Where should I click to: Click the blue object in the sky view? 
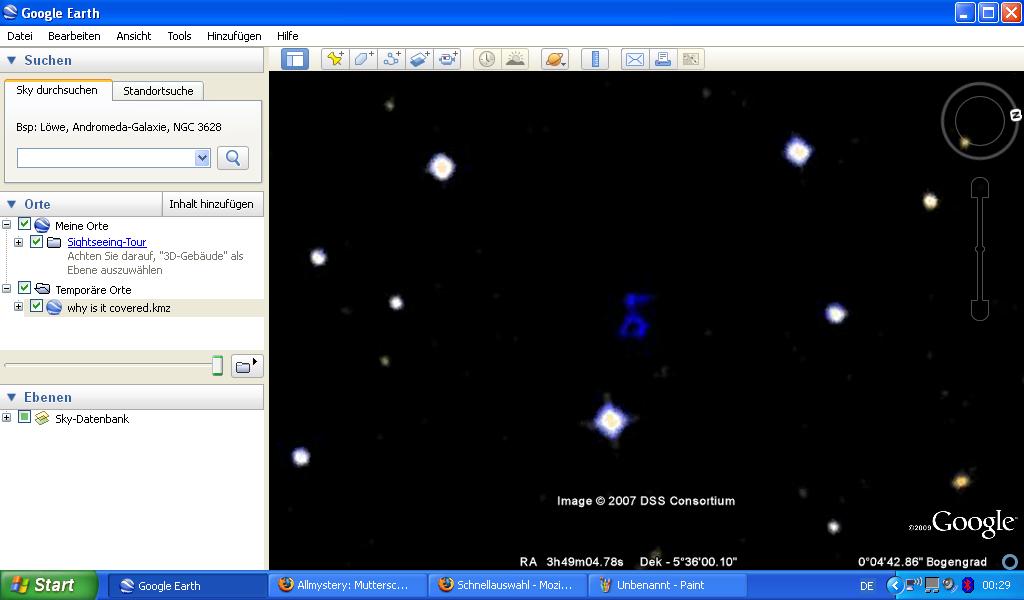(634, 316)
